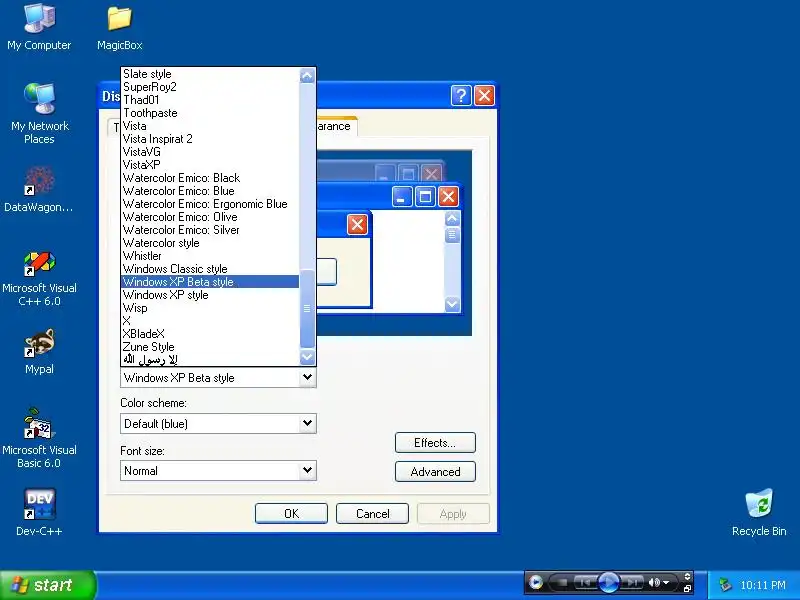The height and width of the screenshot is (600, 800).
Task: Click the show video/visualization arrows on media toolbar
Action: [x=687, y=577]
